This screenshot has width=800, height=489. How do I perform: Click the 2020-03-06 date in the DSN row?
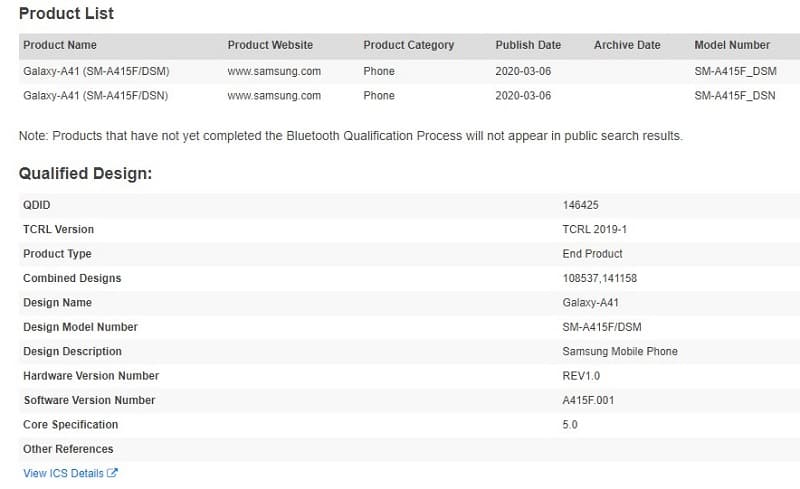523,95
